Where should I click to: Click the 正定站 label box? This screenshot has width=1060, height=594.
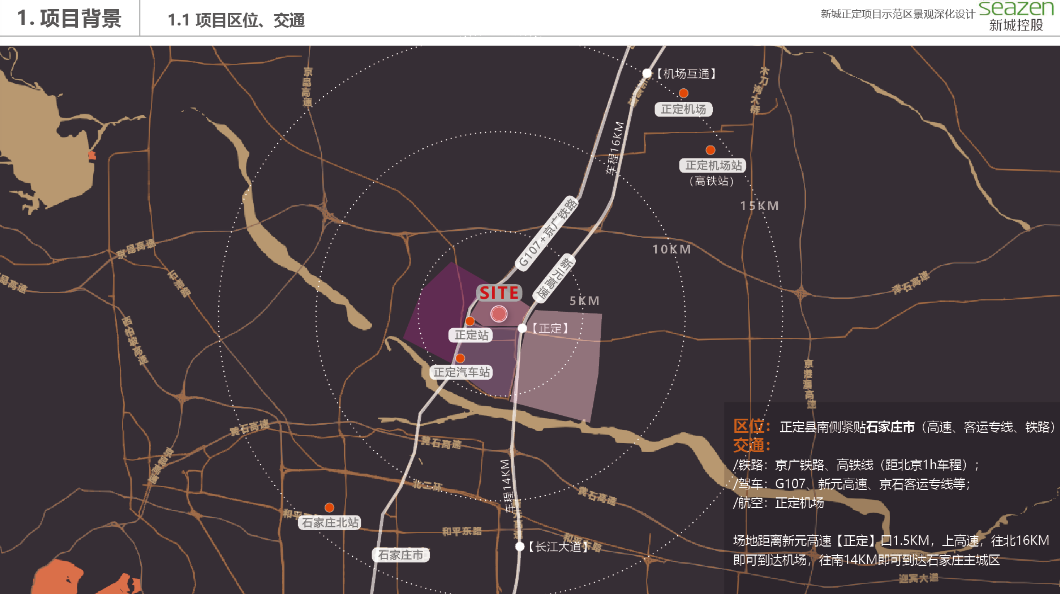point(471,335)
